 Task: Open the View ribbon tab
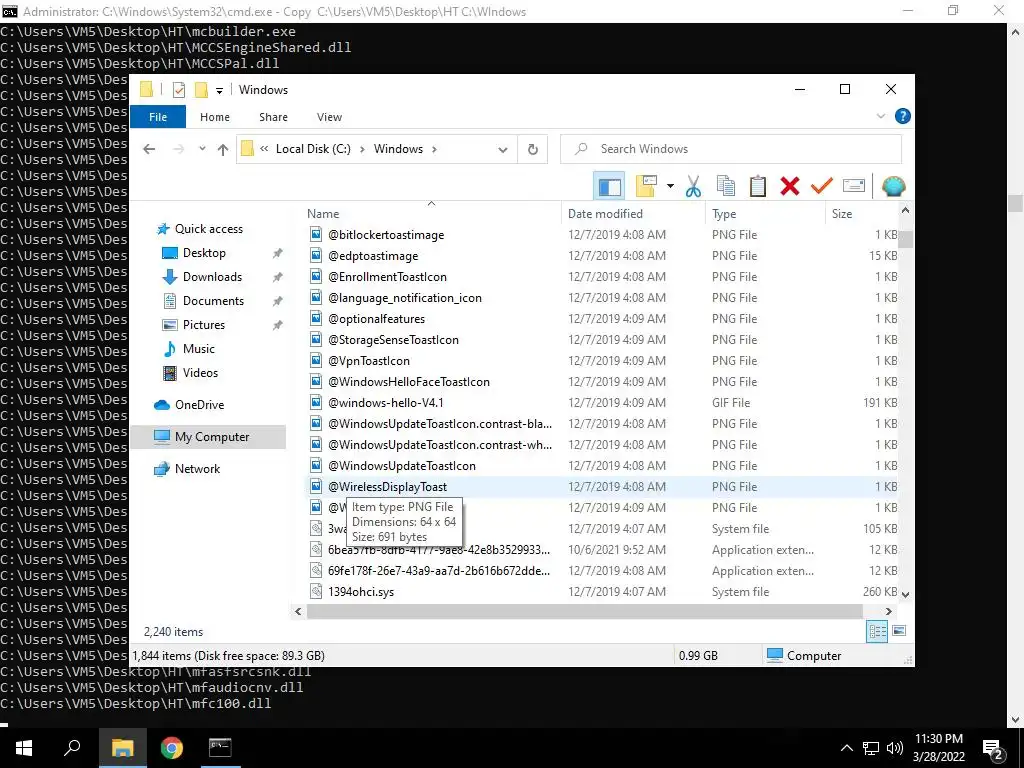[x=329, y=117]
